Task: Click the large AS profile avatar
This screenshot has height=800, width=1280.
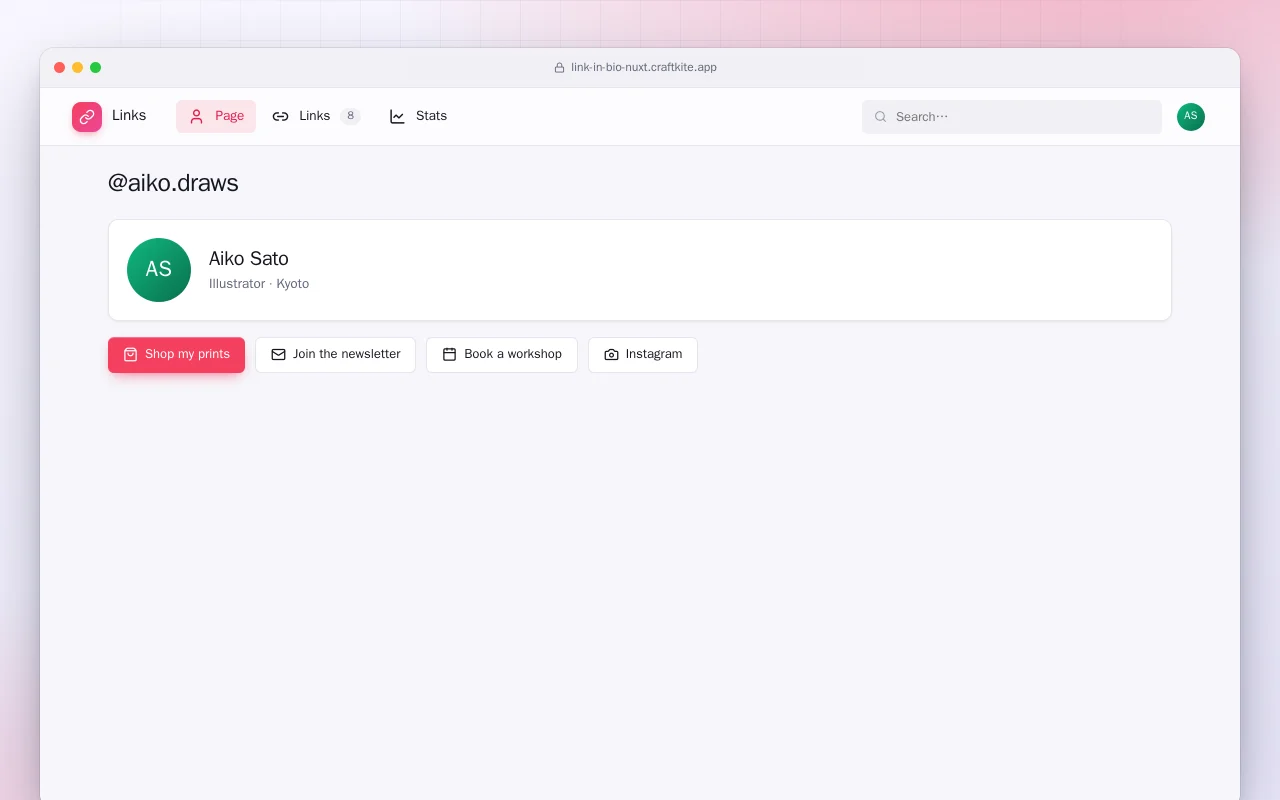Action: pos(159,270)
